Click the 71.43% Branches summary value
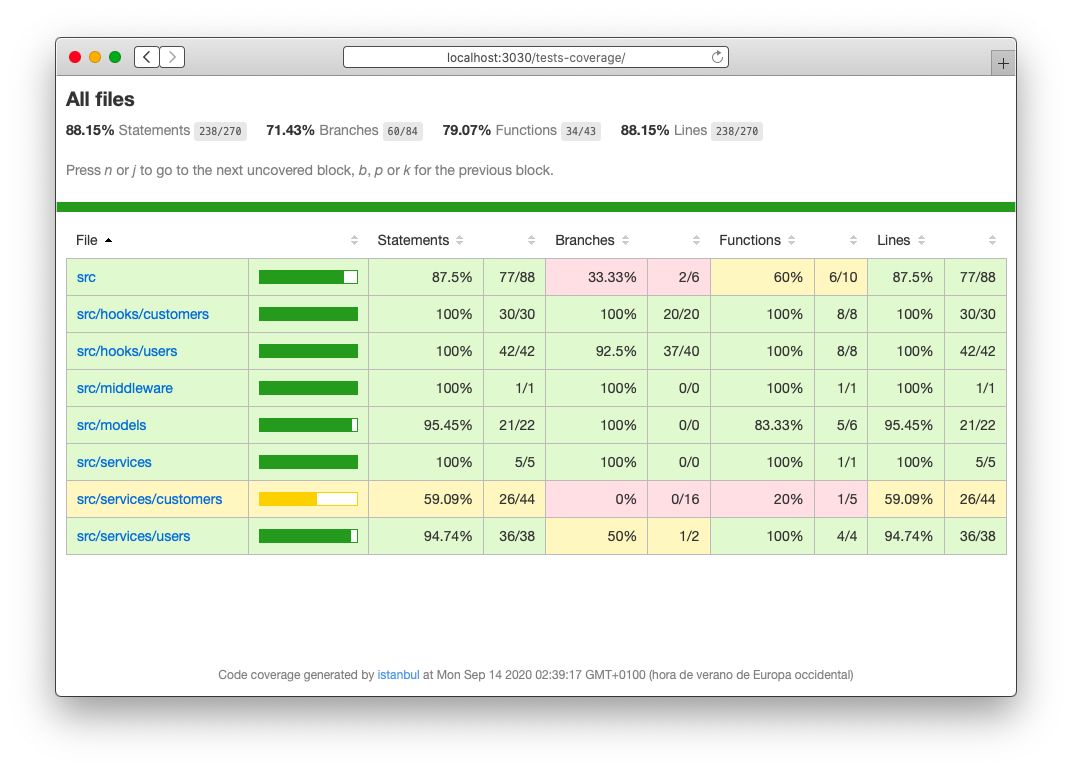 coord(290,130)
